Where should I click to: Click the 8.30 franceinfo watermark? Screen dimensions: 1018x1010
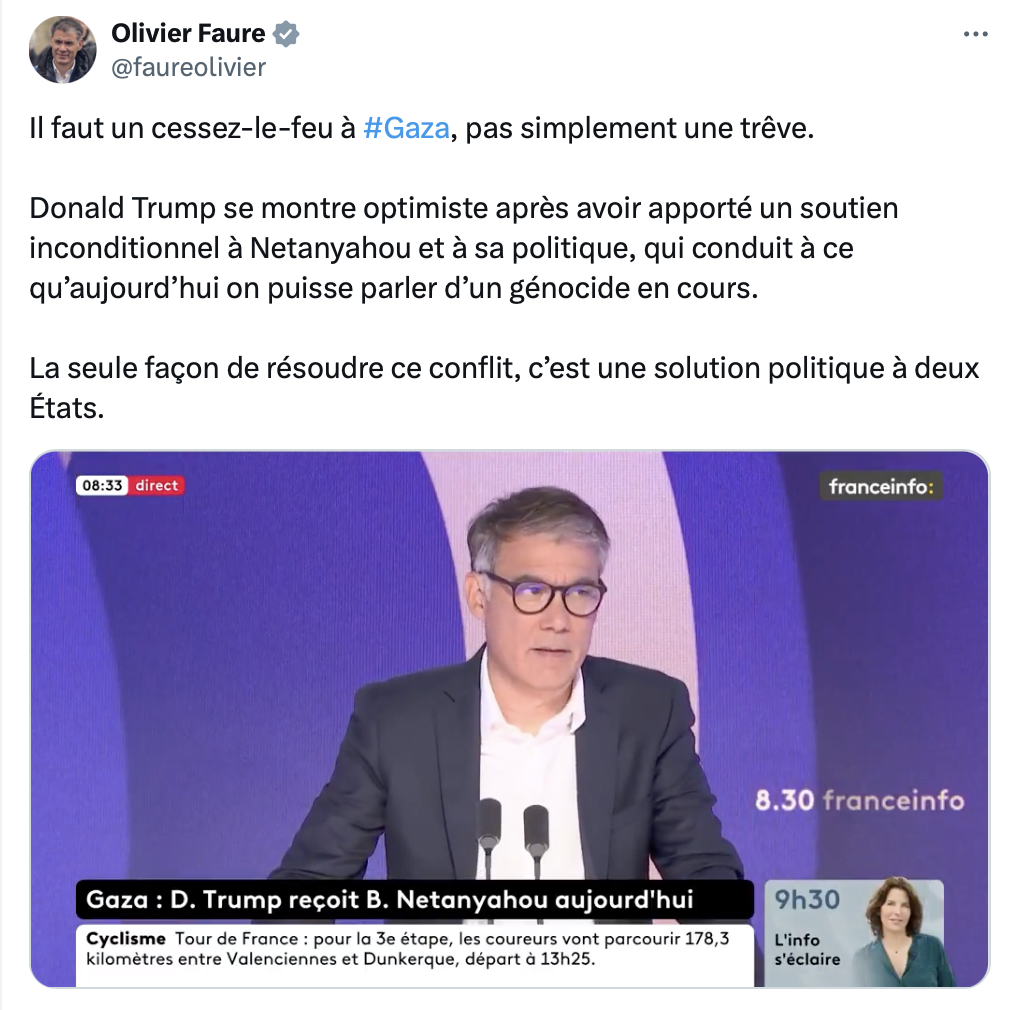point(860,800)
